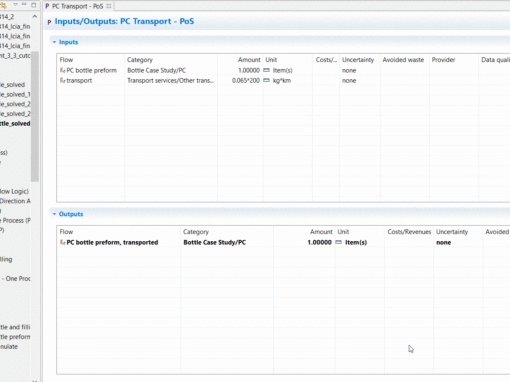Image resolution: width=510 pixels, height=382 pixels.
Task: Click the process icon in the editor tab
Action: (x=47, y=6)
